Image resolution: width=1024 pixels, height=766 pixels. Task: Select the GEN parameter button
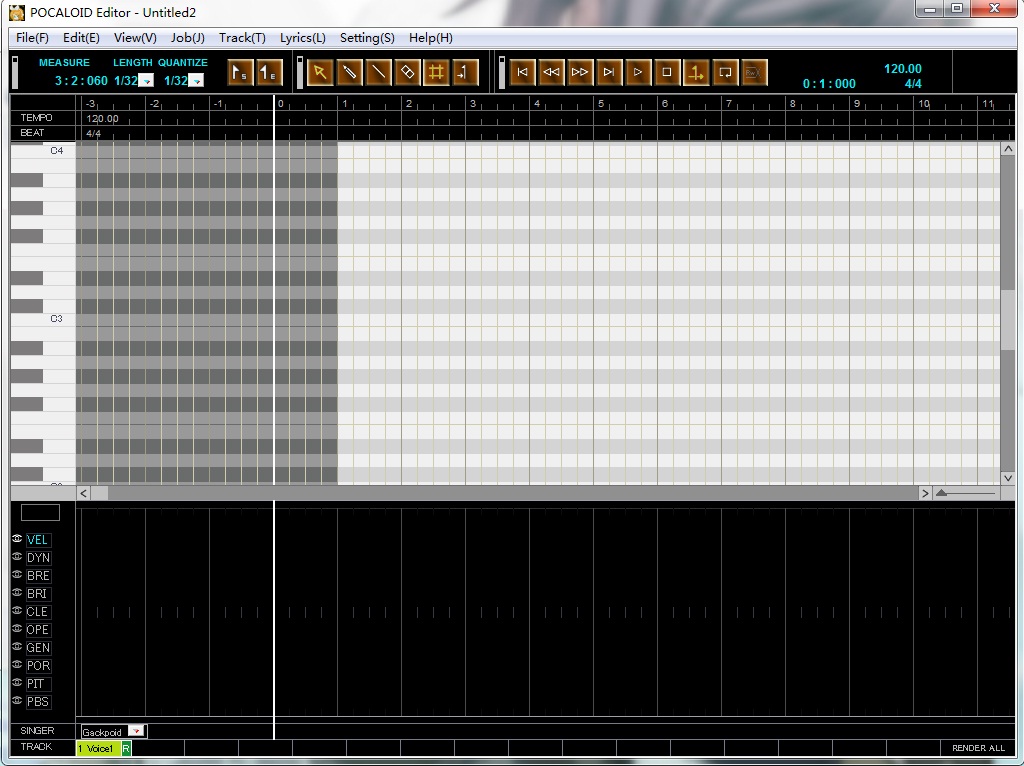38,648
